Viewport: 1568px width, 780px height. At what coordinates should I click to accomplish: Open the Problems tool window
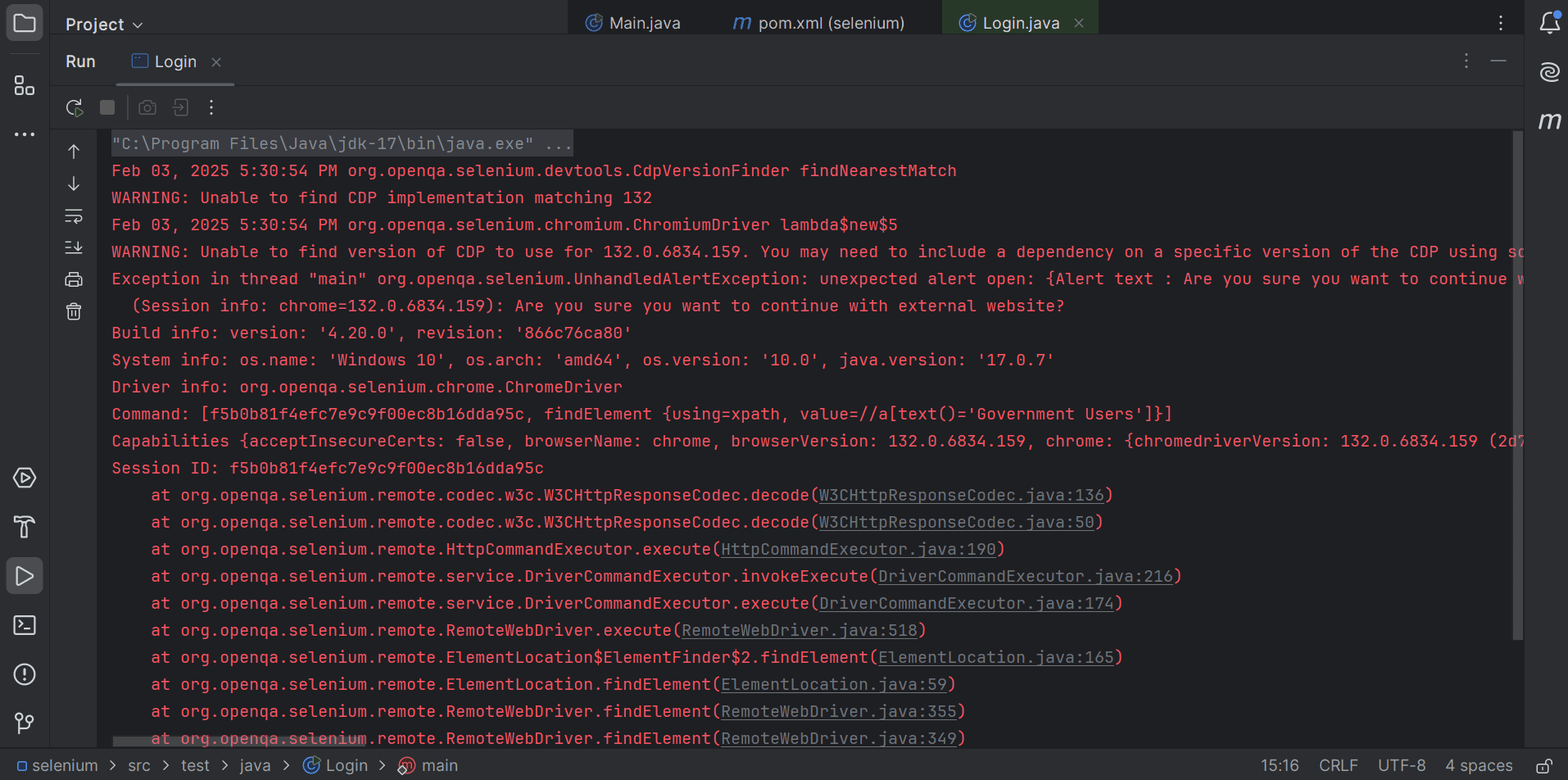point(25,674)
